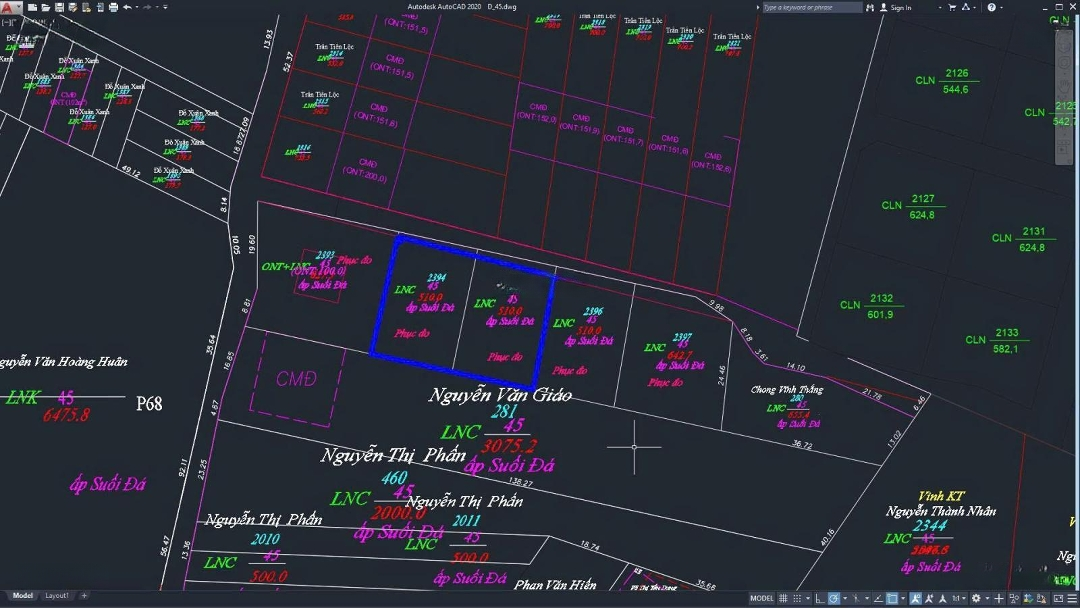Click the MODEL space button in status bar
The image size is (1080, 608).
(x=762, y=598)
